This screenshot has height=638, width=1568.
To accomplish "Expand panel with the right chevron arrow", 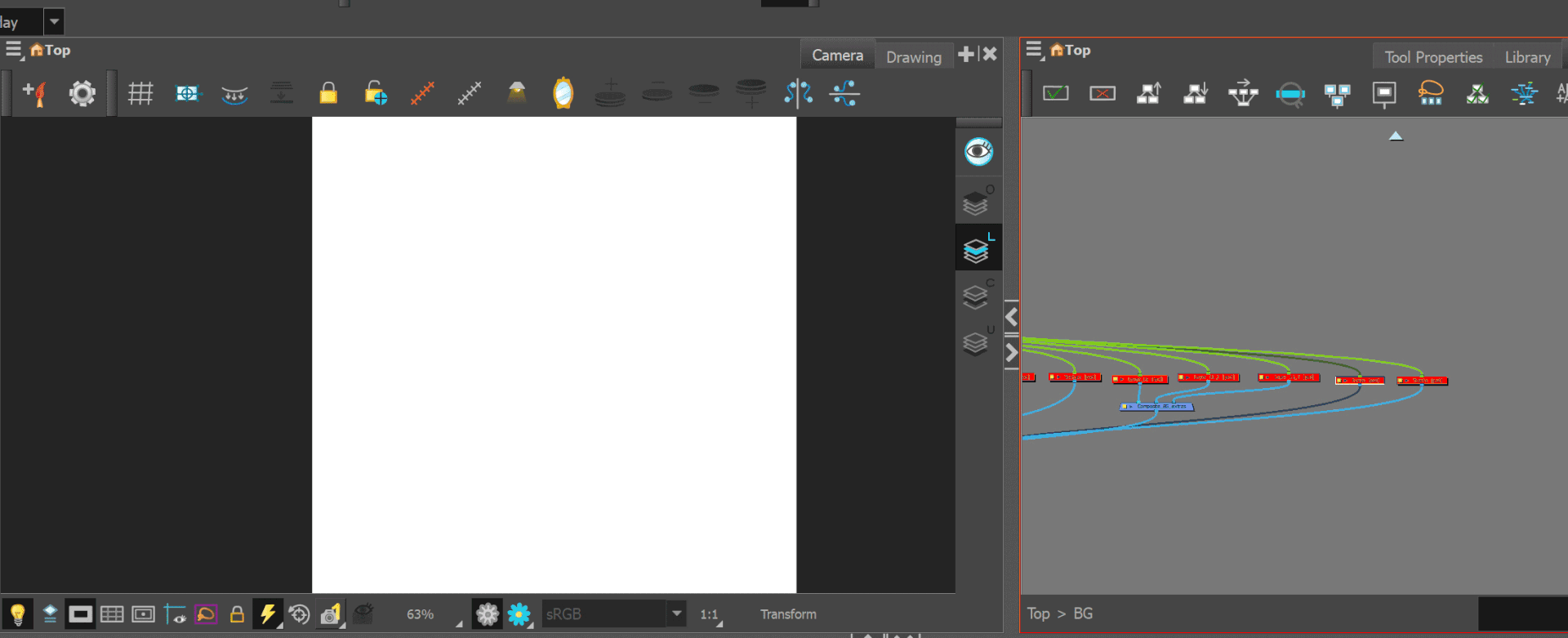I will pyautogui.click(x=1011, y=353).
